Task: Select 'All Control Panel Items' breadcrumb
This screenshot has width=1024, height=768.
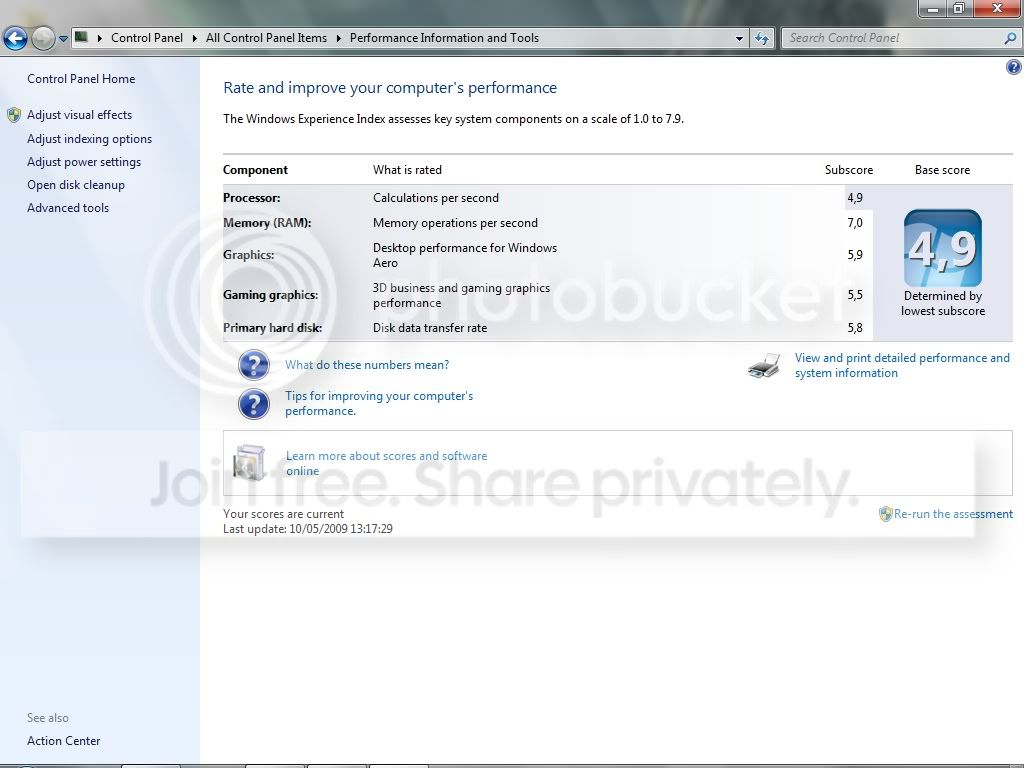Action: pos(266,38)
